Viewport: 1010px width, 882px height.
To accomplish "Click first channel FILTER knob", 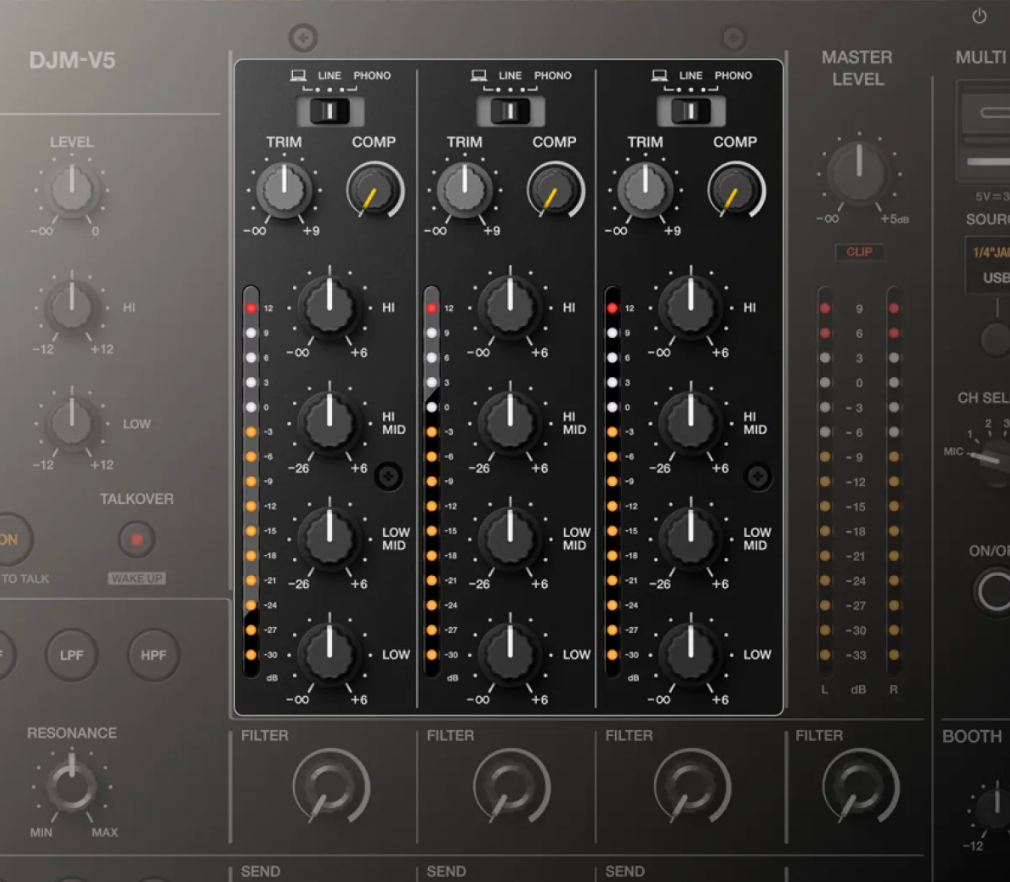I will tap(330, 786).
